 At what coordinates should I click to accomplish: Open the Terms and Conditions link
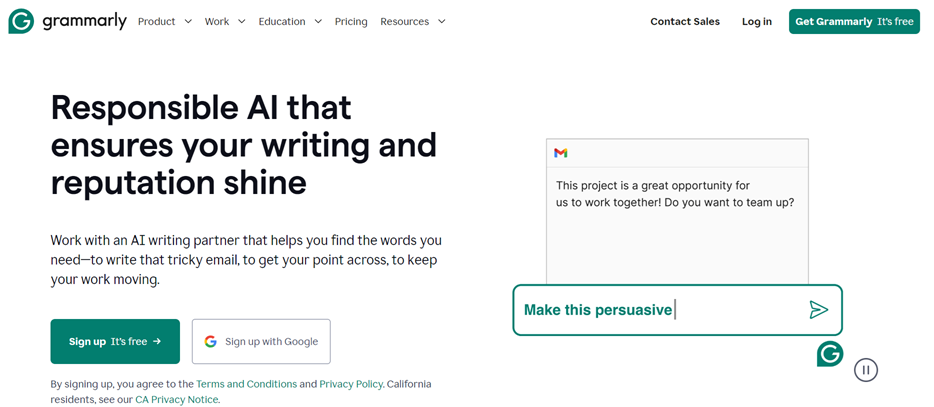click(x=247, y=384)
